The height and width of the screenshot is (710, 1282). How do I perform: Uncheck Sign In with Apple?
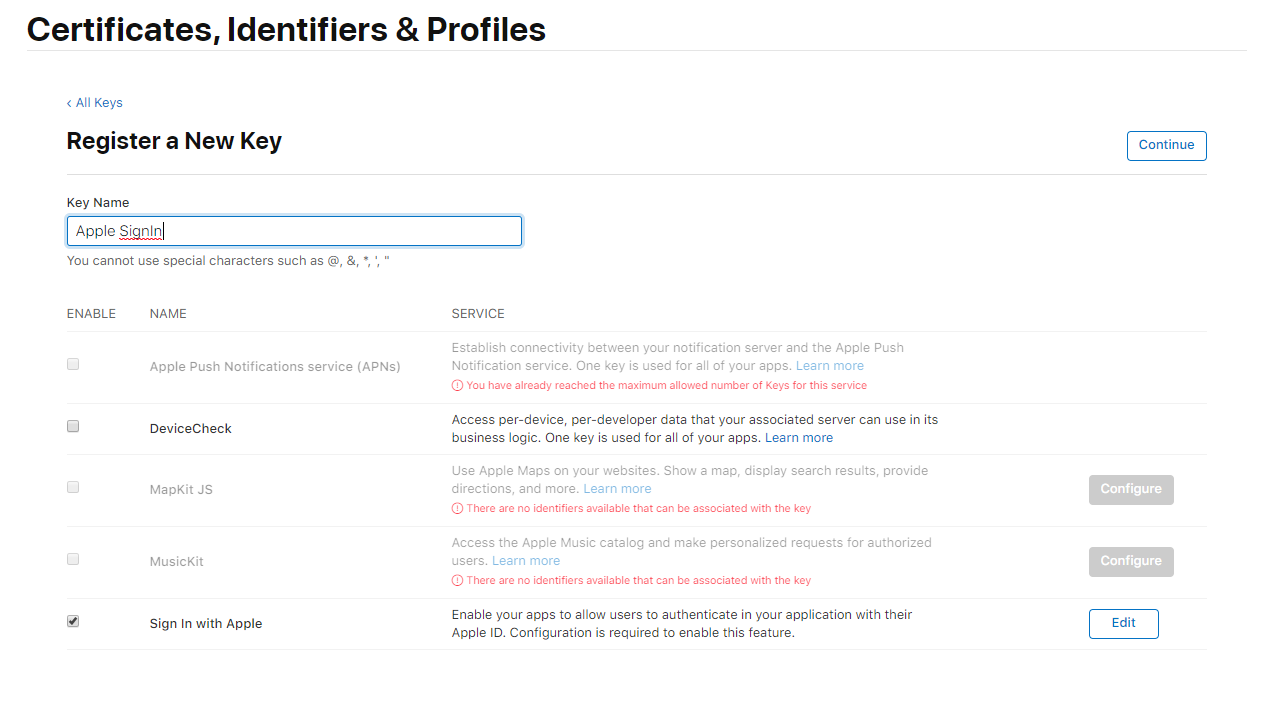(x=72, y=621)
